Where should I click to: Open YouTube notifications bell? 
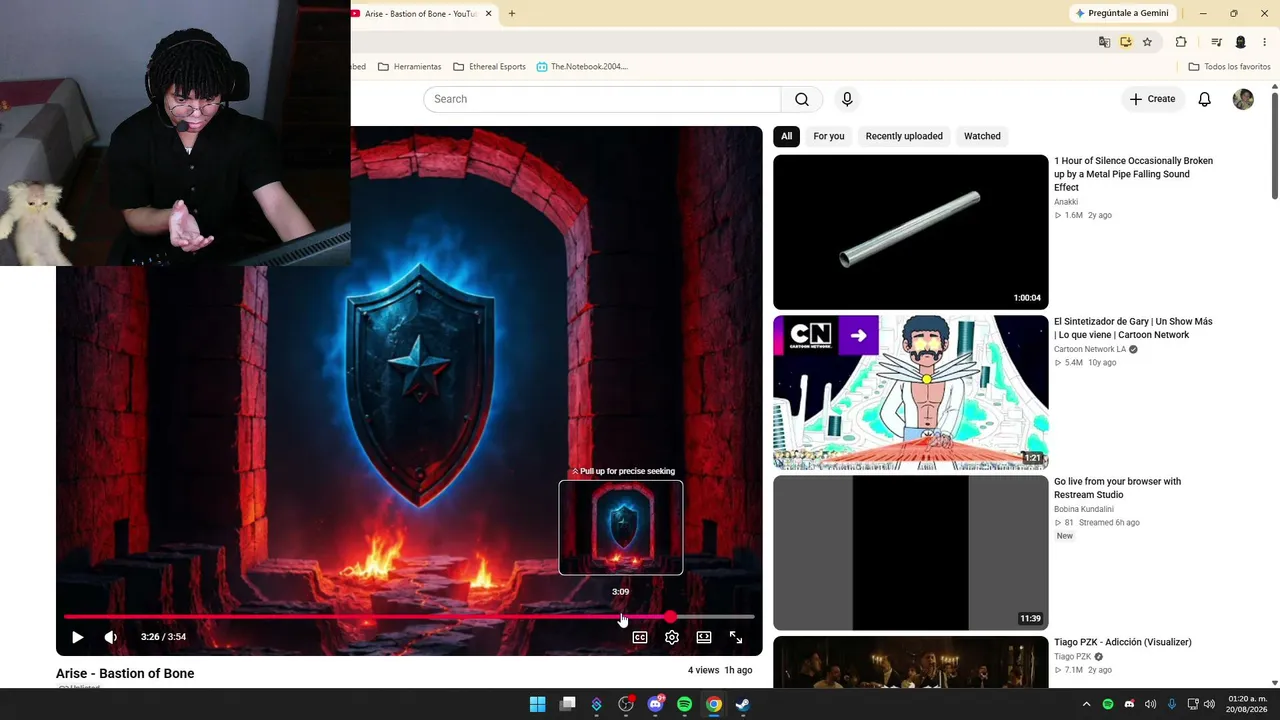pyautogui.click(x=1205, y=99)
